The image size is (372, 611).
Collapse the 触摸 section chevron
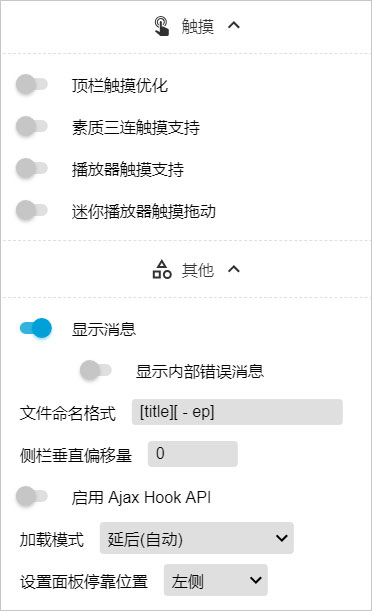click(x=234, y=26)
